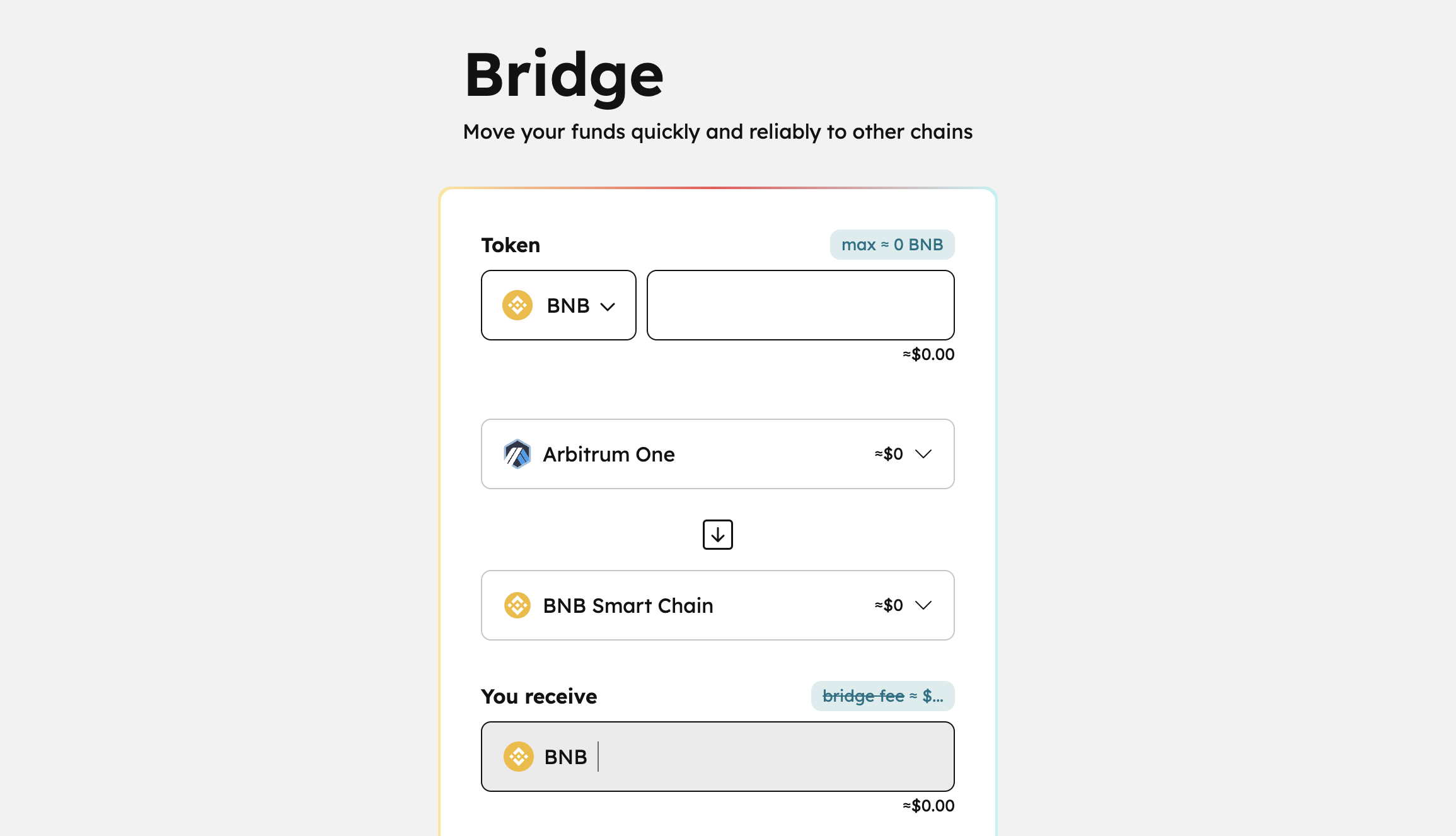1456x836 pixels.
Task: Click the BNB icon in You receive field
Action: pyautogui.click(x=518, y=757)
